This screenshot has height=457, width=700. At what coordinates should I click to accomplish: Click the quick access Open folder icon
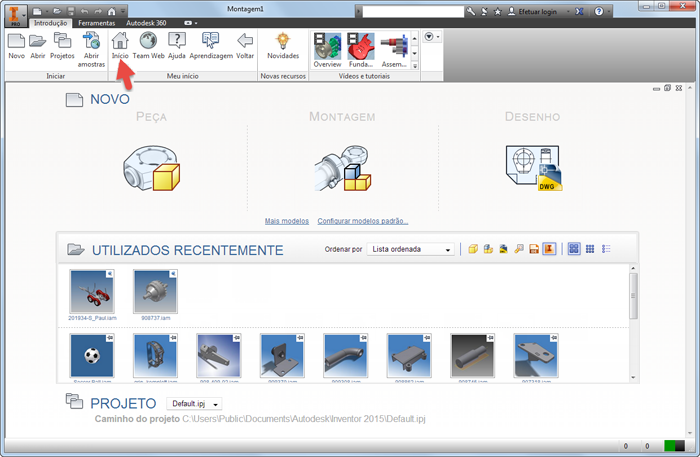point(57,11)
